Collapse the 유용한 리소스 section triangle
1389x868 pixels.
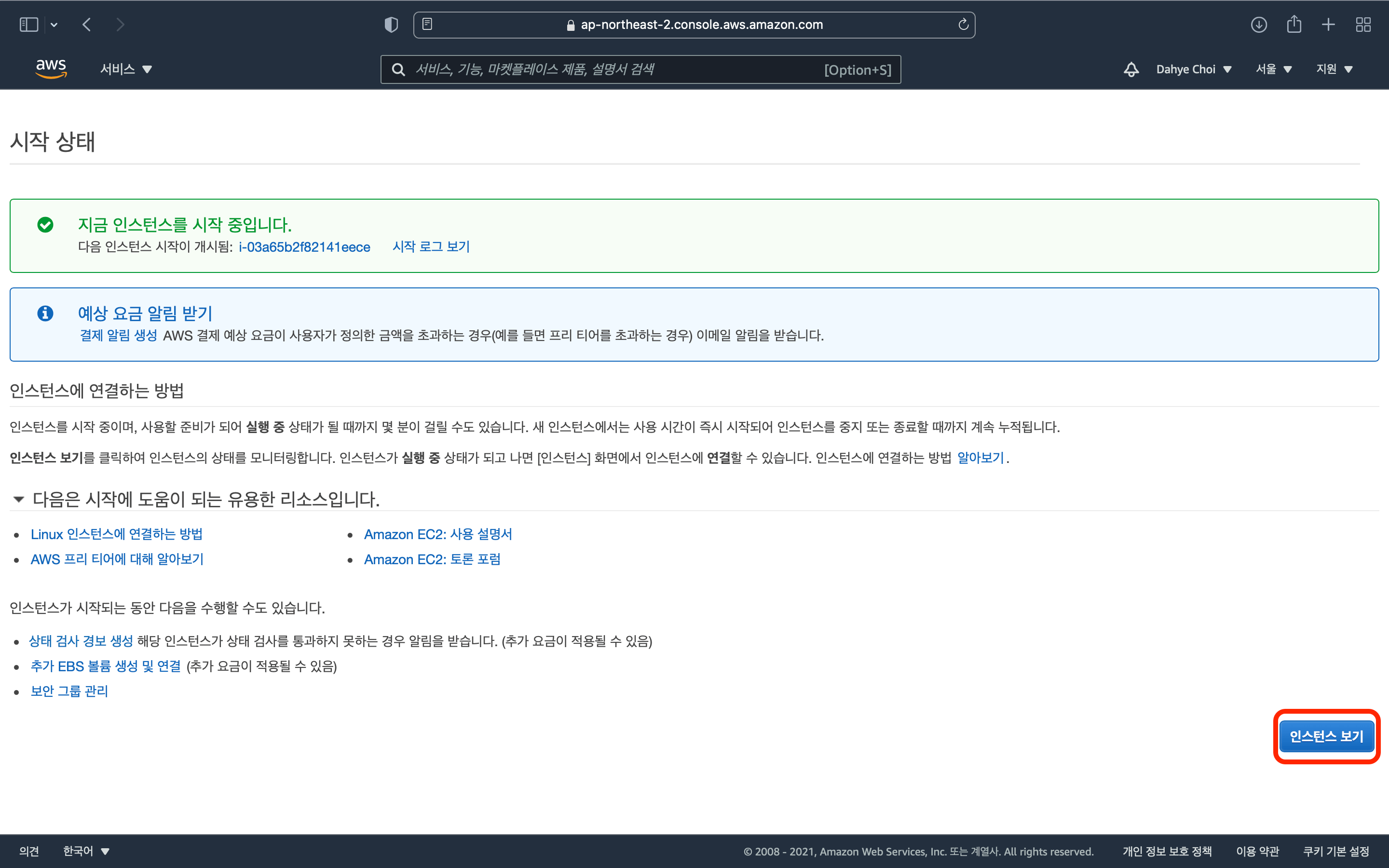point(19,499)
